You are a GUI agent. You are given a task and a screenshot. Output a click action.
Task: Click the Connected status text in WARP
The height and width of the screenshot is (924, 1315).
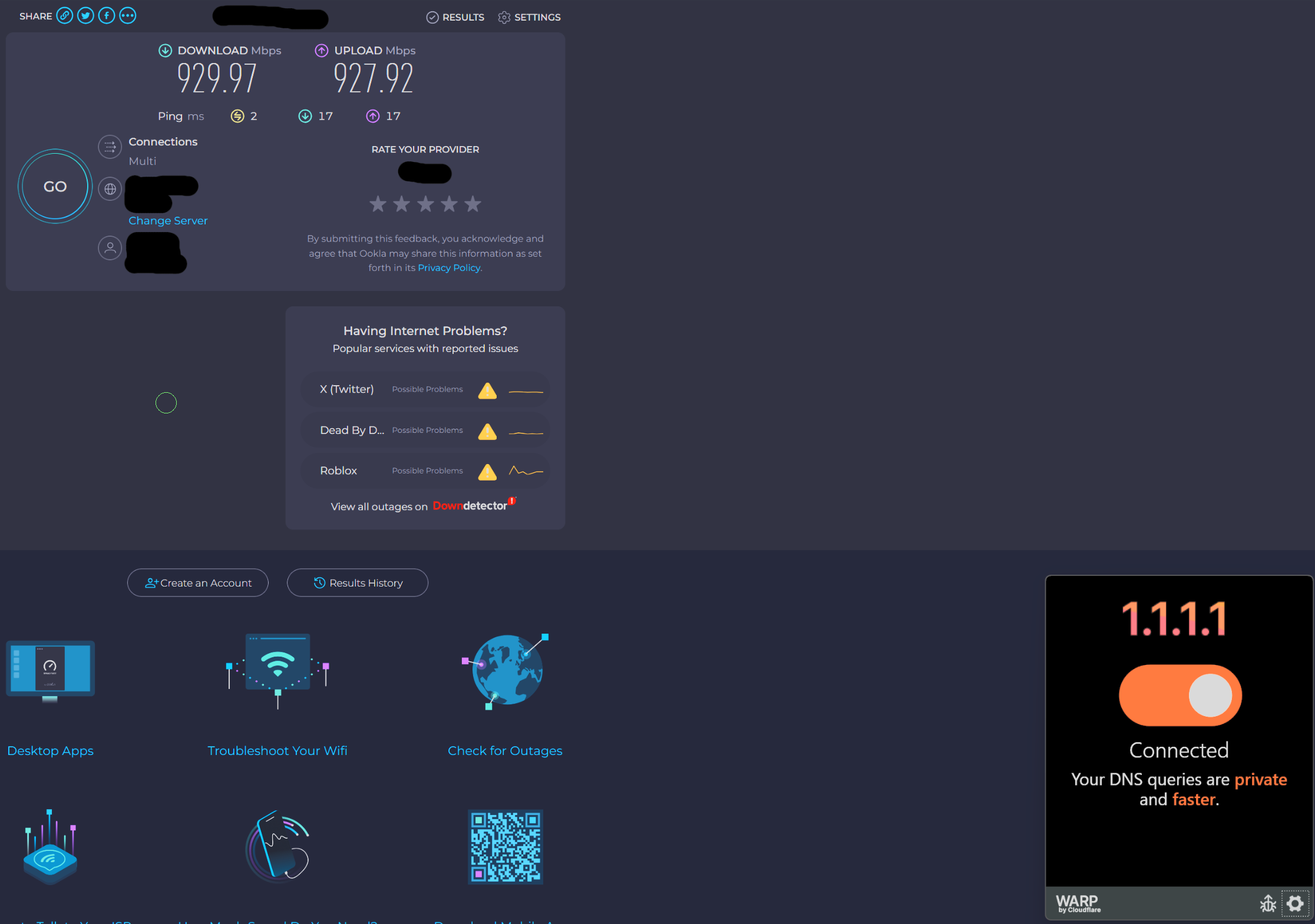pyautogui.click(x=1179, y=750)
